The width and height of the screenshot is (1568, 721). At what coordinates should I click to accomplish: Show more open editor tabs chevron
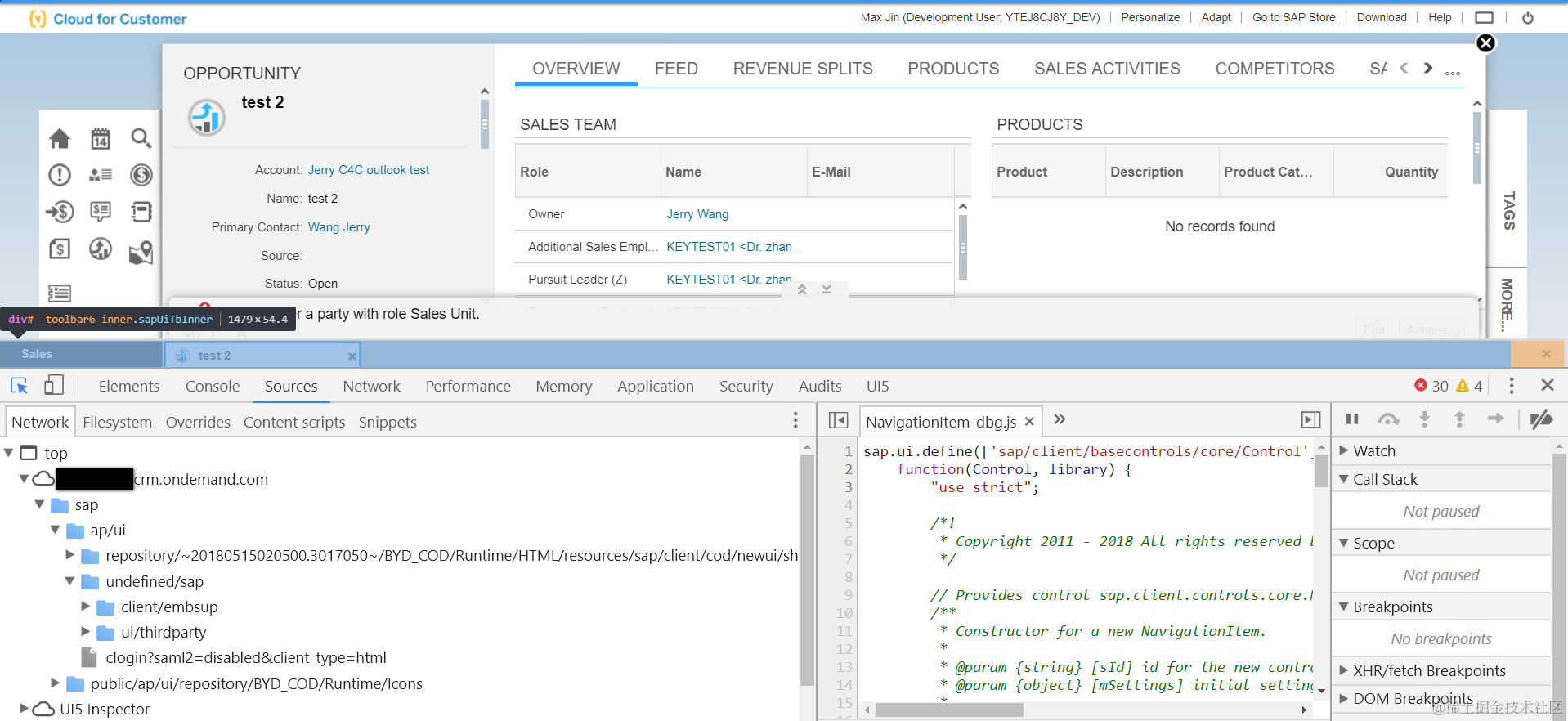[1060, 419]
